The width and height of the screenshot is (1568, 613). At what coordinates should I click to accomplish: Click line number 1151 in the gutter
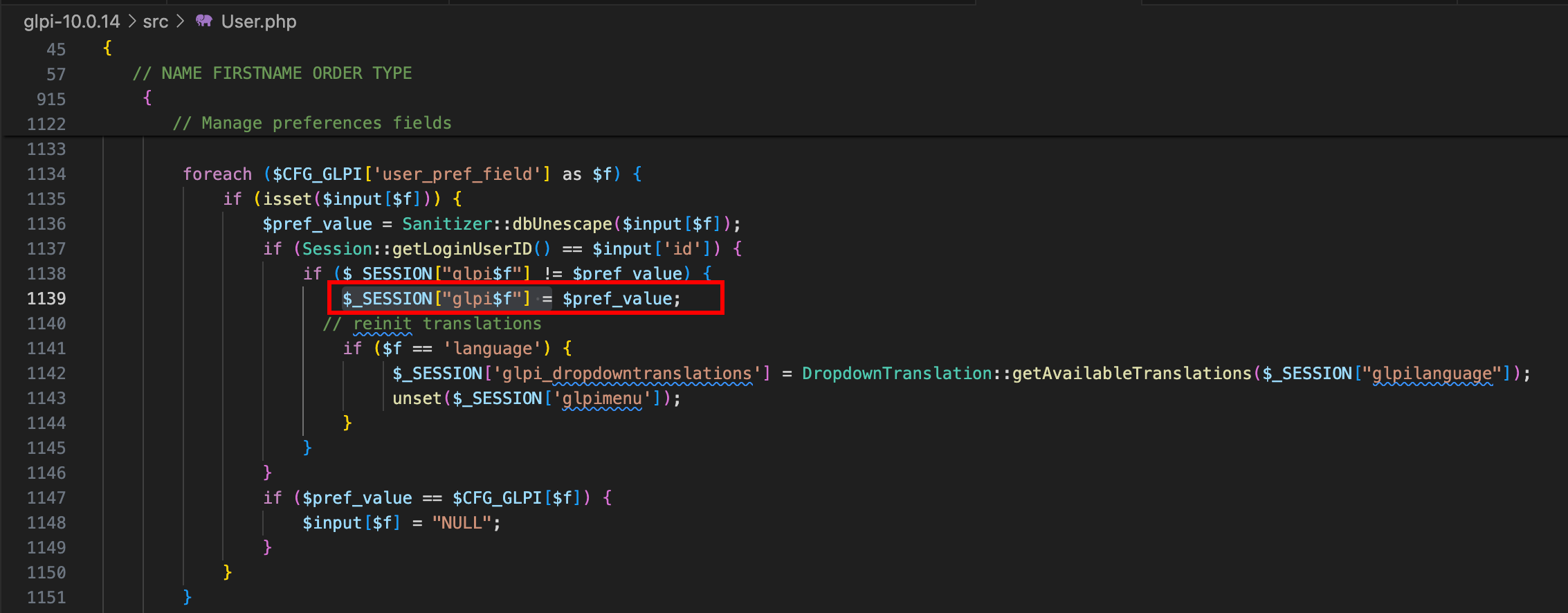click(46, 597)
